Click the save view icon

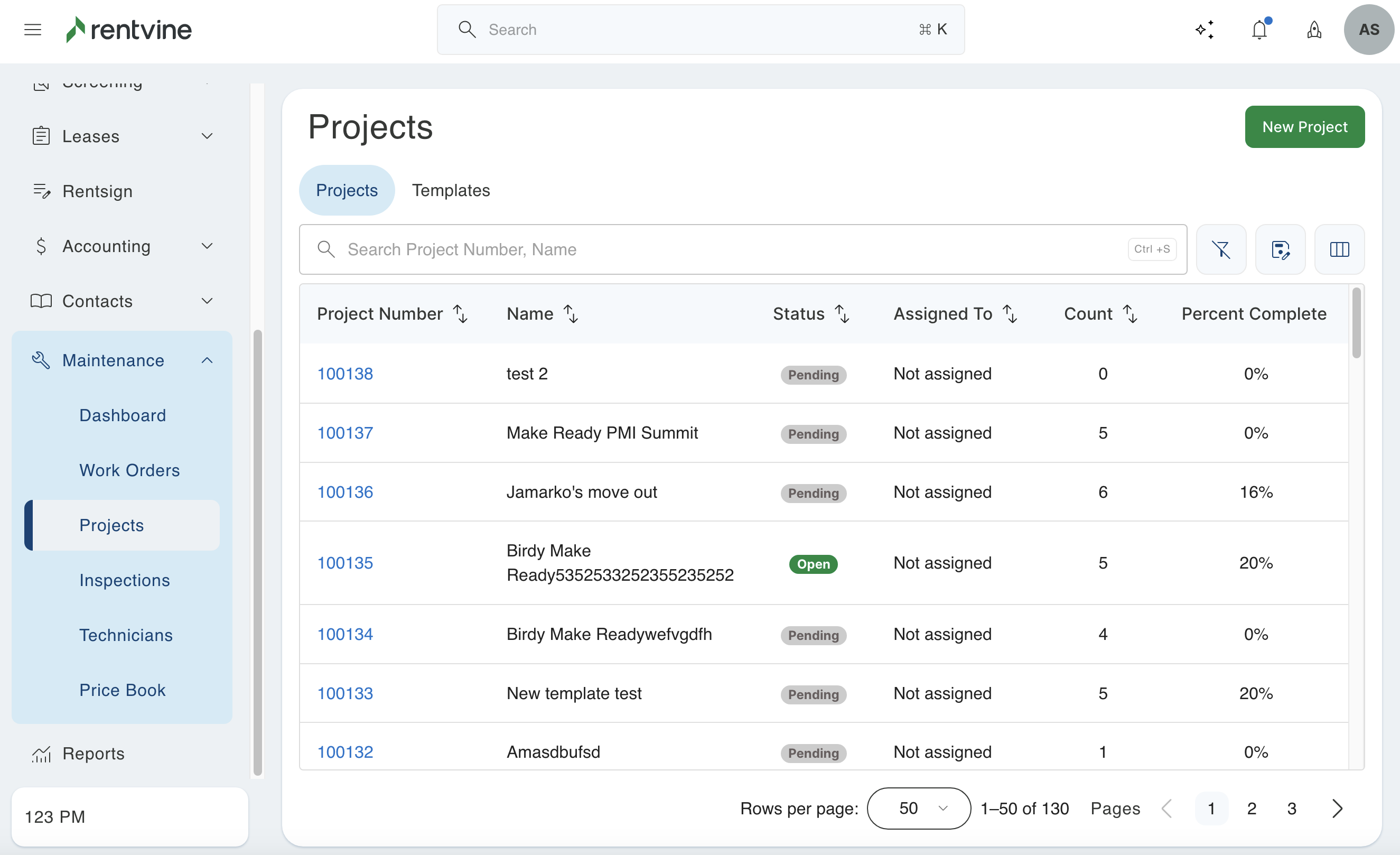click(1280, 249)
